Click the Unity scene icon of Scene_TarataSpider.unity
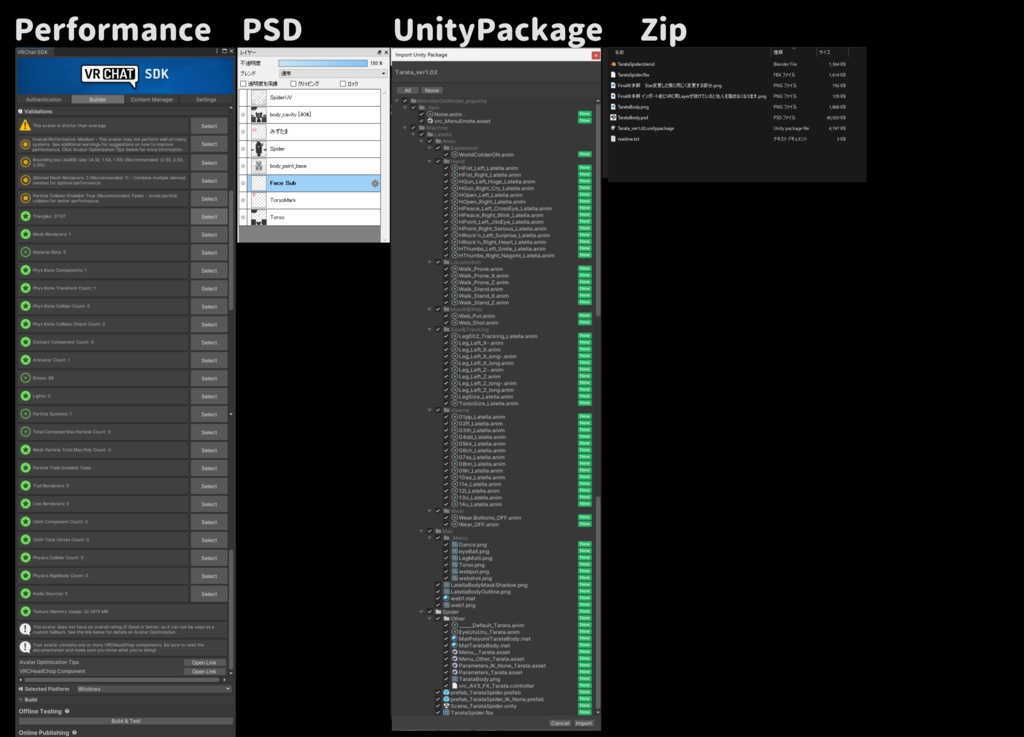 (x=446, y=706)
